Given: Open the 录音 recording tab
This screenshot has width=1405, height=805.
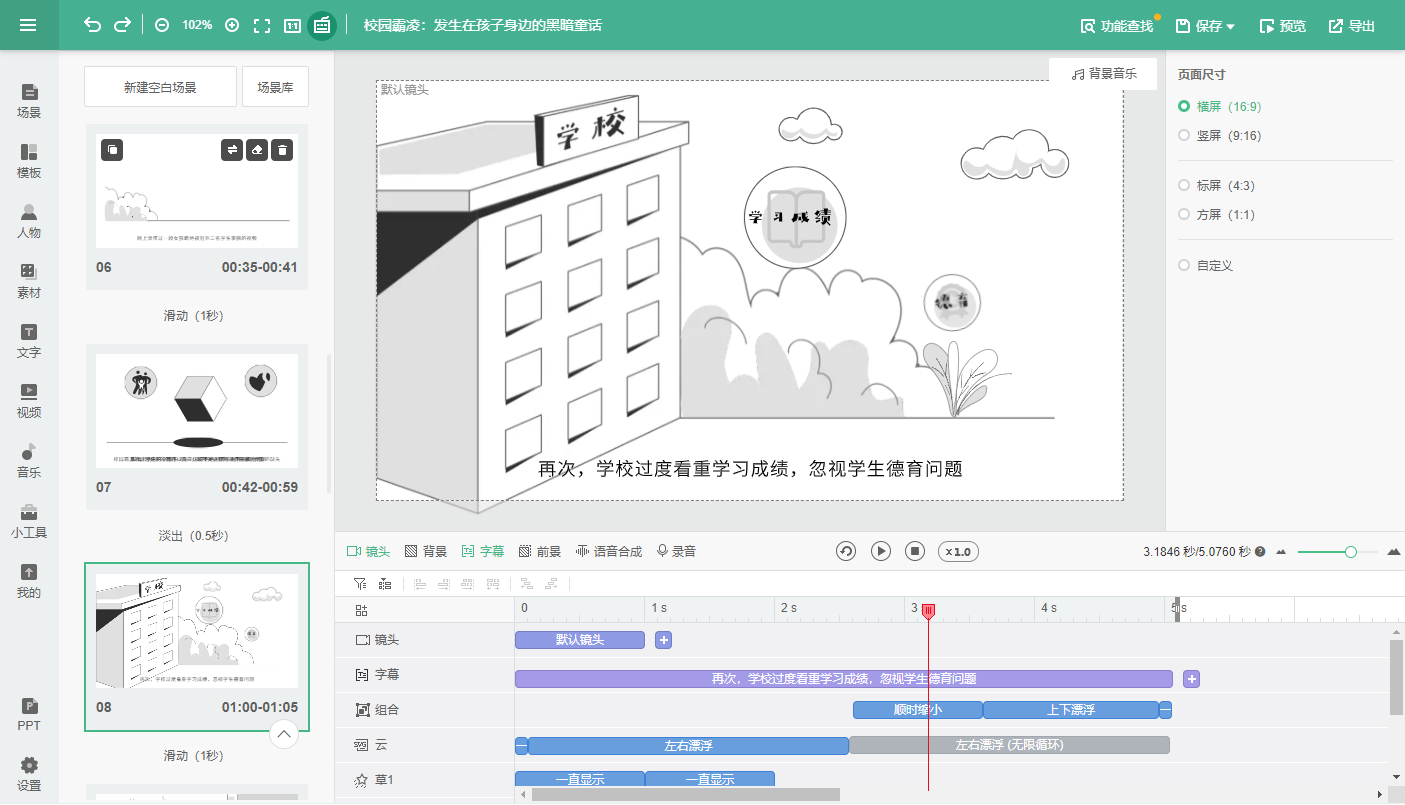Looking at the screenshot, I should tap(676, 551).
